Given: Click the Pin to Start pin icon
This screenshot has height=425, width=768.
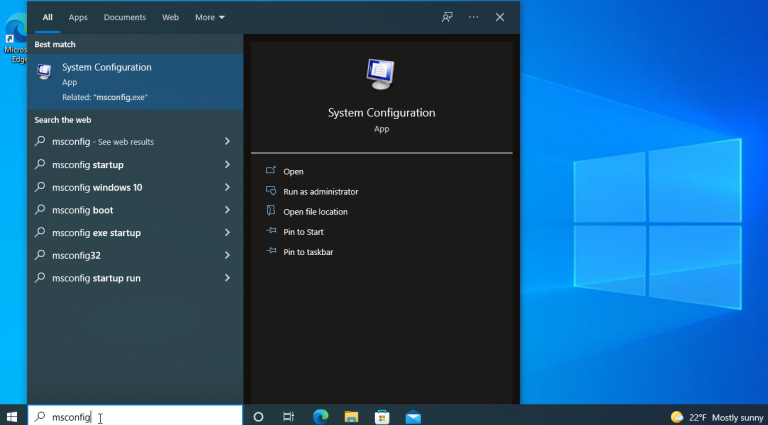Looking at the screenshot, I should coord(271,231).
